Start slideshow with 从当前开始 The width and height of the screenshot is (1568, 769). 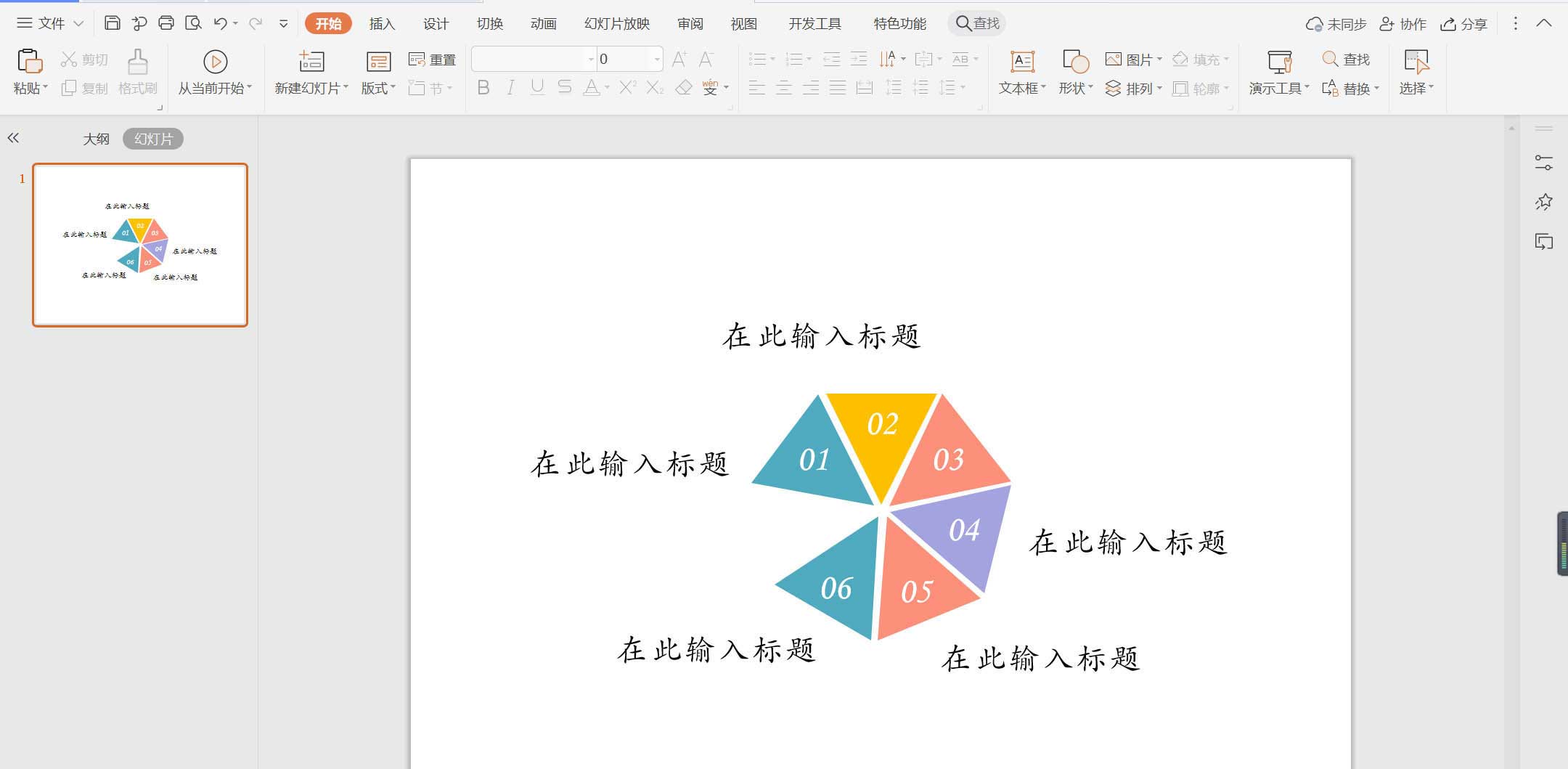(215, 73)
